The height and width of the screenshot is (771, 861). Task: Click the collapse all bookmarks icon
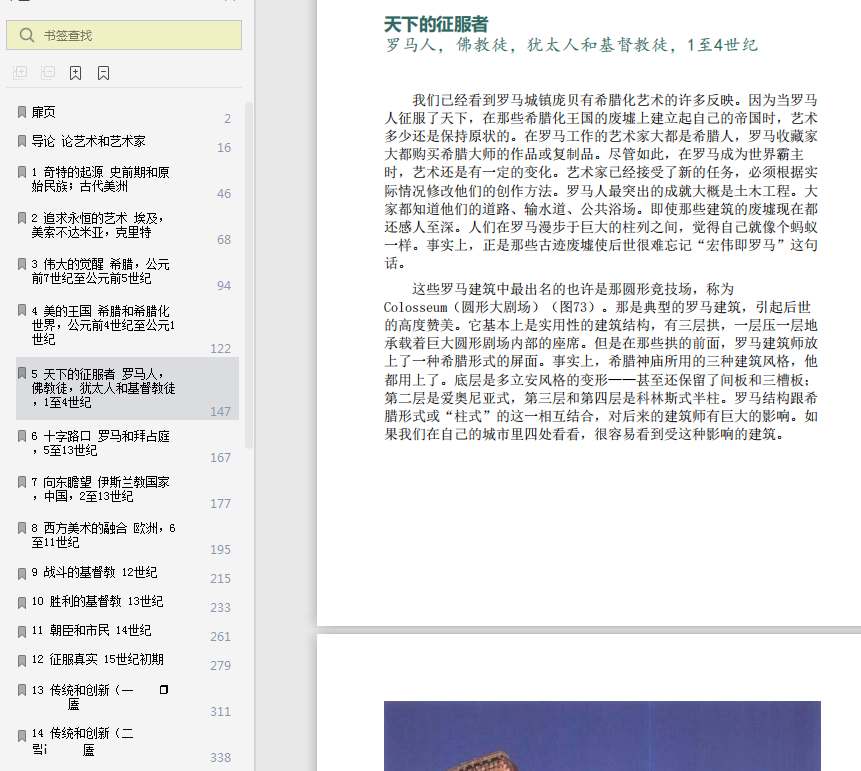pyautogui.click(x=48, y=72)
